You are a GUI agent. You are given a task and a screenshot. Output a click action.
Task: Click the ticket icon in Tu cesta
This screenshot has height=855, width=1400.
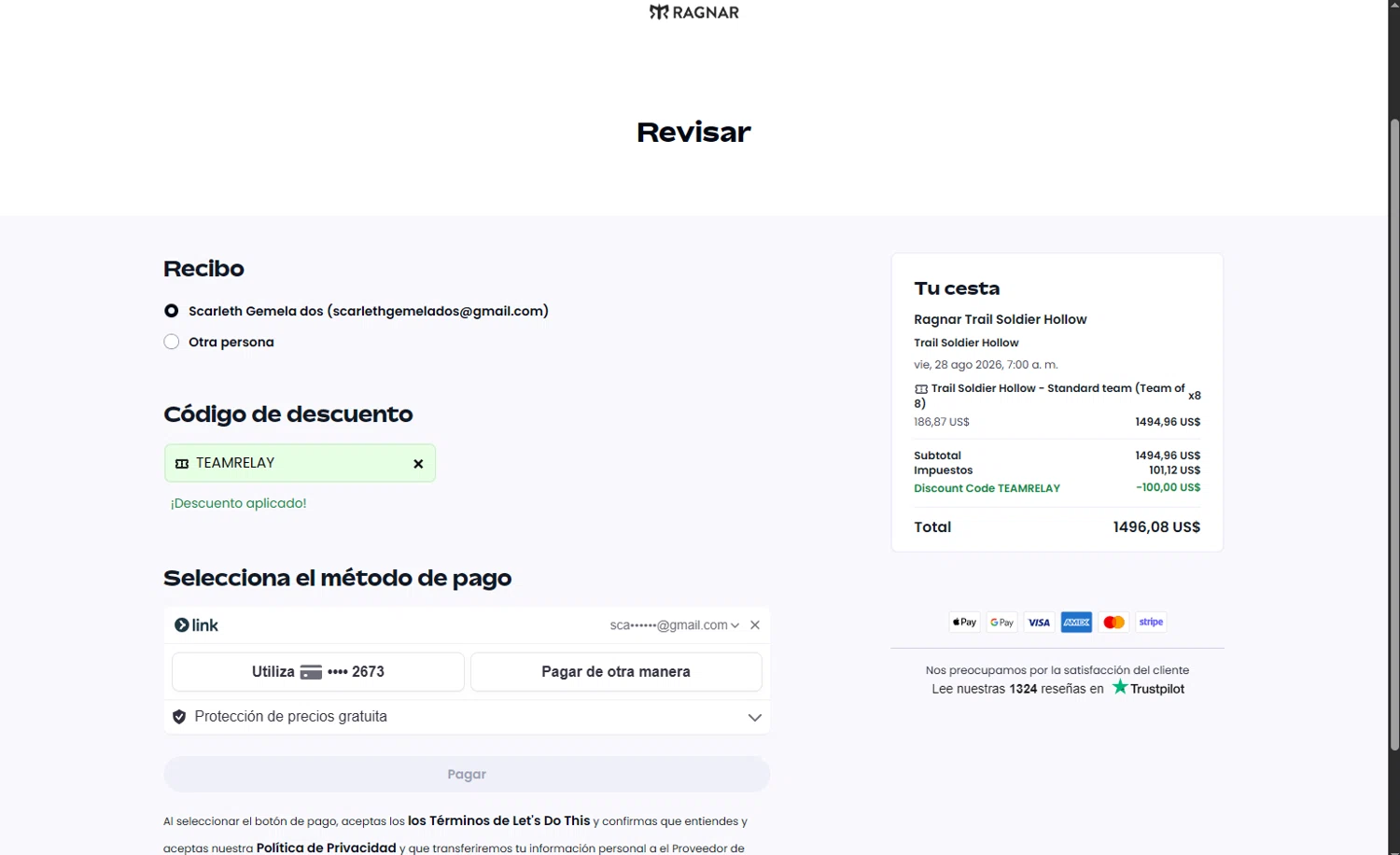pos(921,389)
